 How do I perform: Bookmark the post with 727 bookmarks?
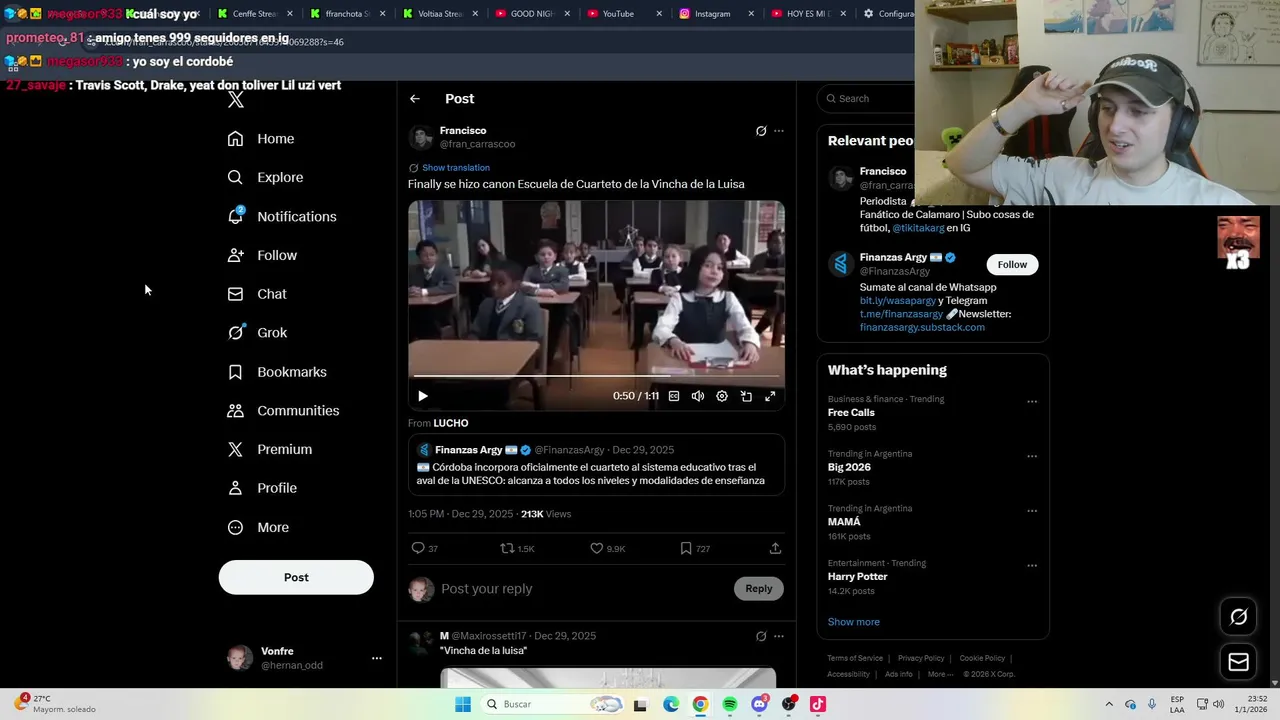pyautogui.click(x=686, y=548)
